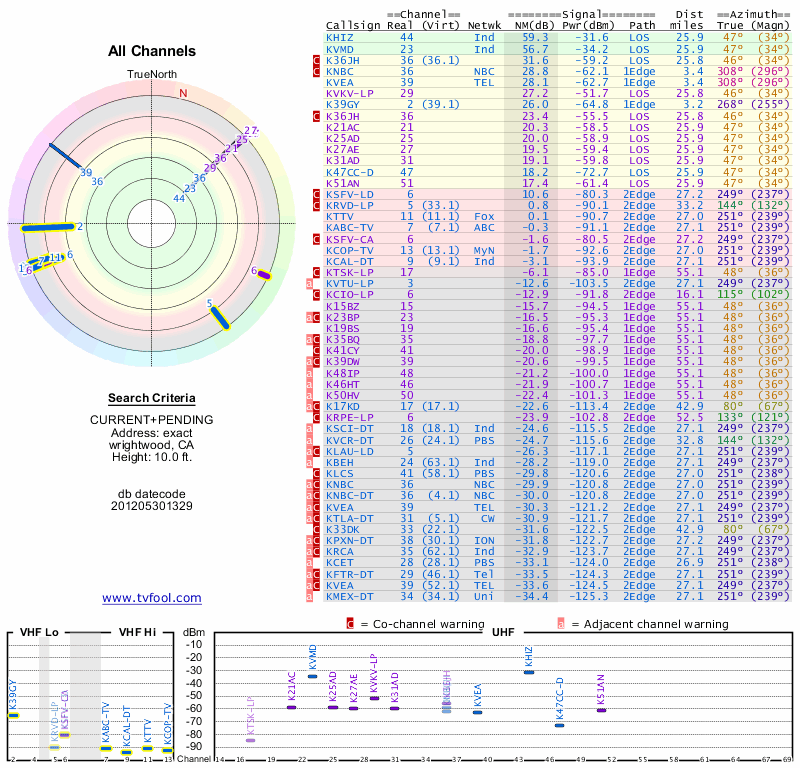Select the channel 39 blue bar on radar
The height and width of the screenshot is (768, 800).
click(x=66, y=156)
